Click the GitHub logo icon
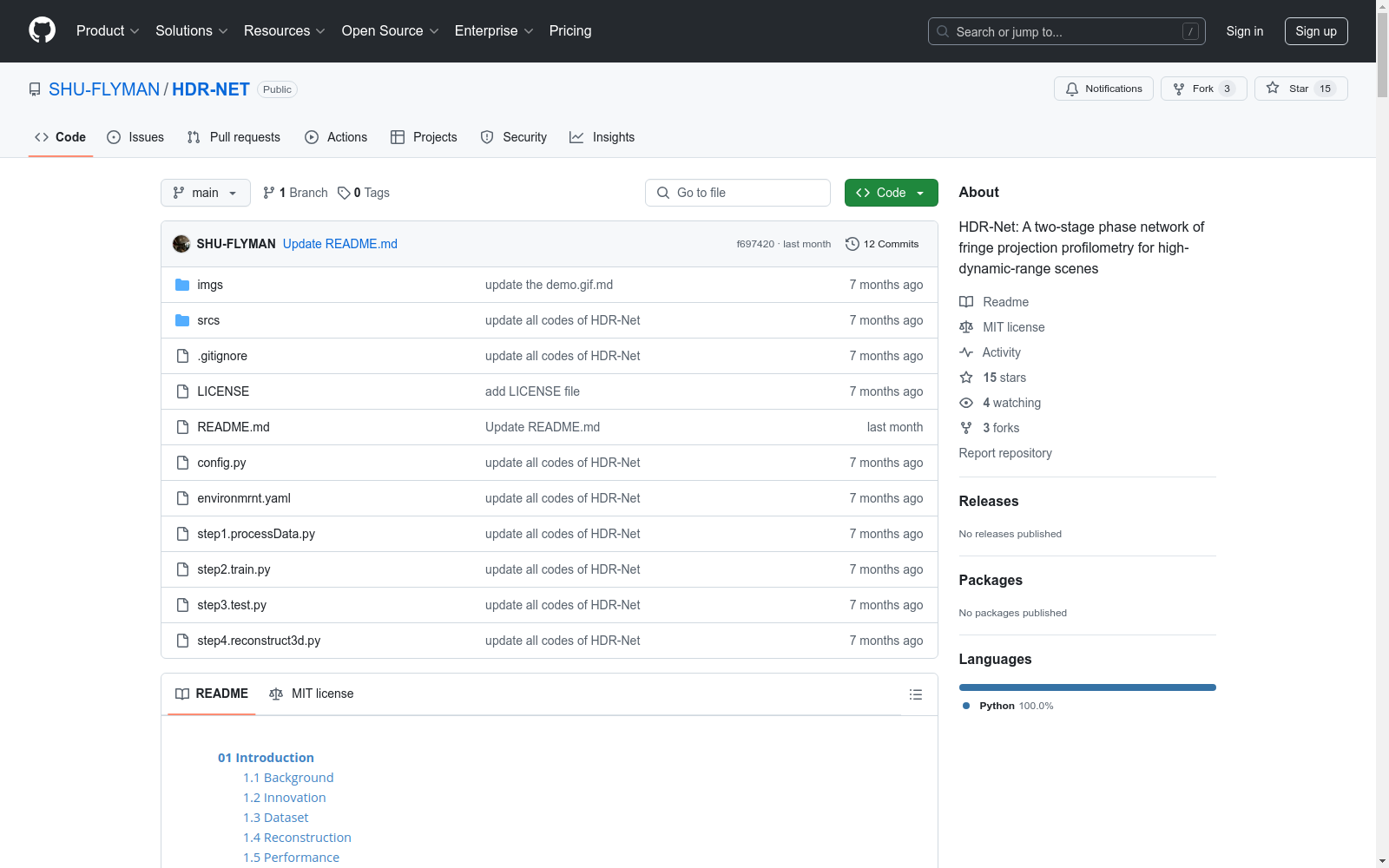This screenshot has height=868, width=1389. click(x=42, y=30)
